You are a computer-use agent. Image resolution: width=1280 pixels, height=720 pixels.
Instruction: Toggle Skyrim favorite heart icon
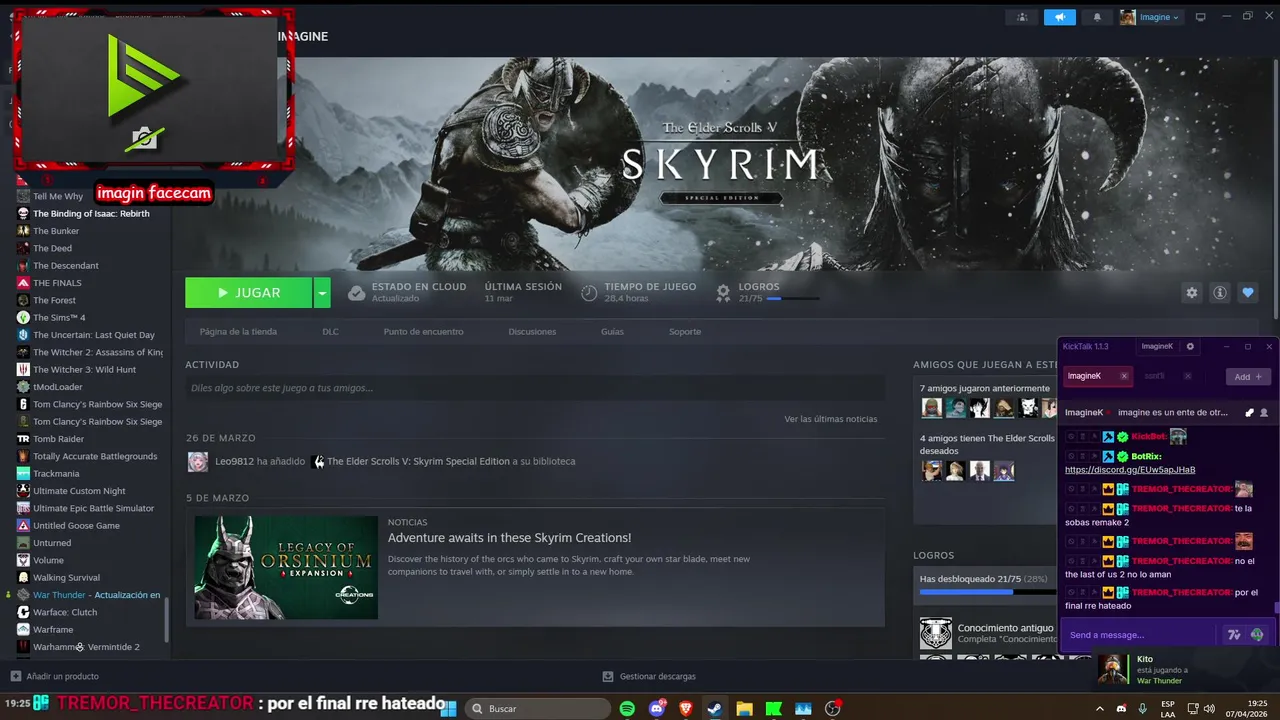point(1247,293)
